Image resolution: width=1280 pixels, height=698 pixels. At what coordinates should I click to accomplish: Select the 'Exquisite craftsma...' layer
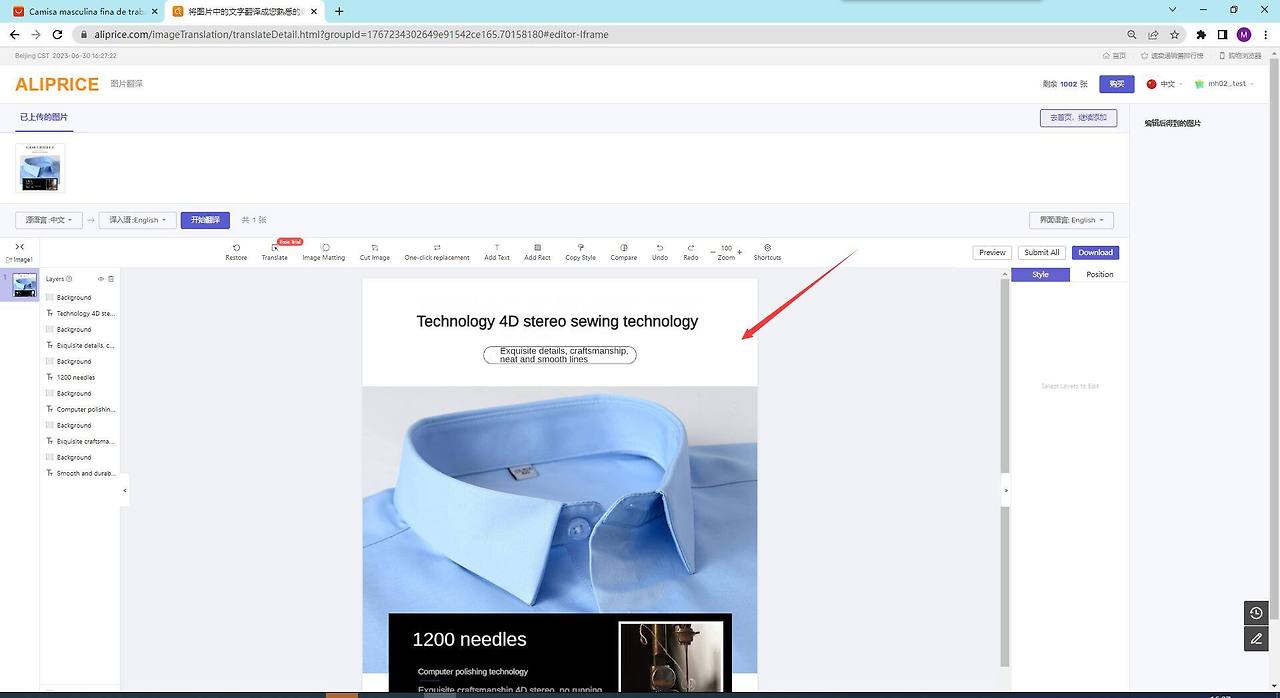(x=81, y=441)
